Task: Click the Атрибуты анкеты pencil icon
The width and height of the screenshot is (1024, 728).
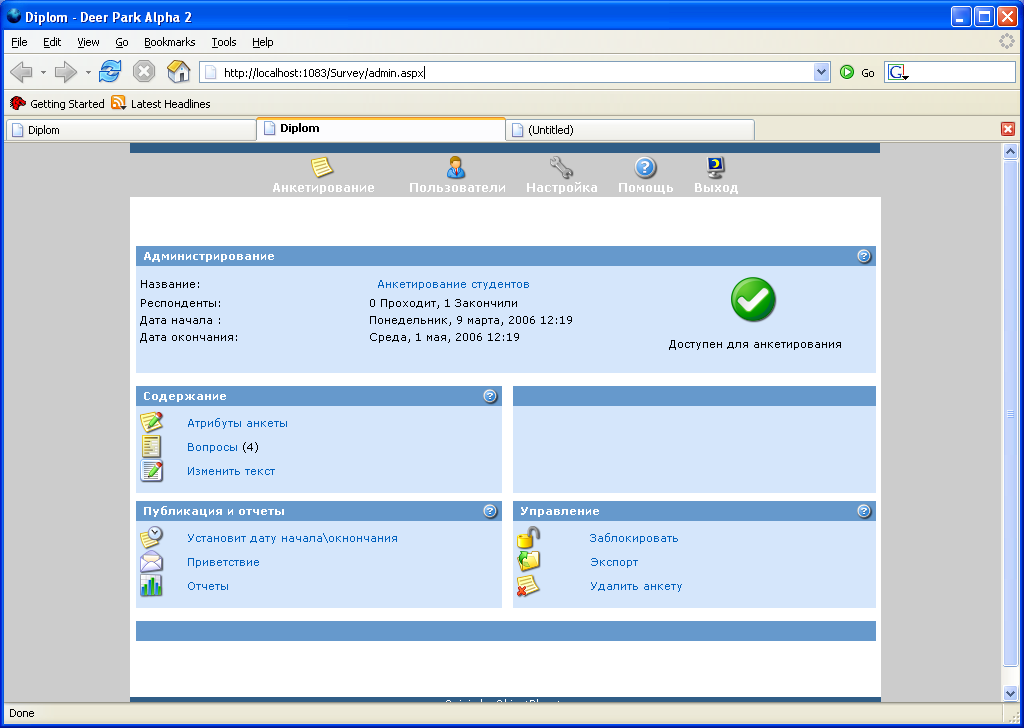Action: point(152,422)
